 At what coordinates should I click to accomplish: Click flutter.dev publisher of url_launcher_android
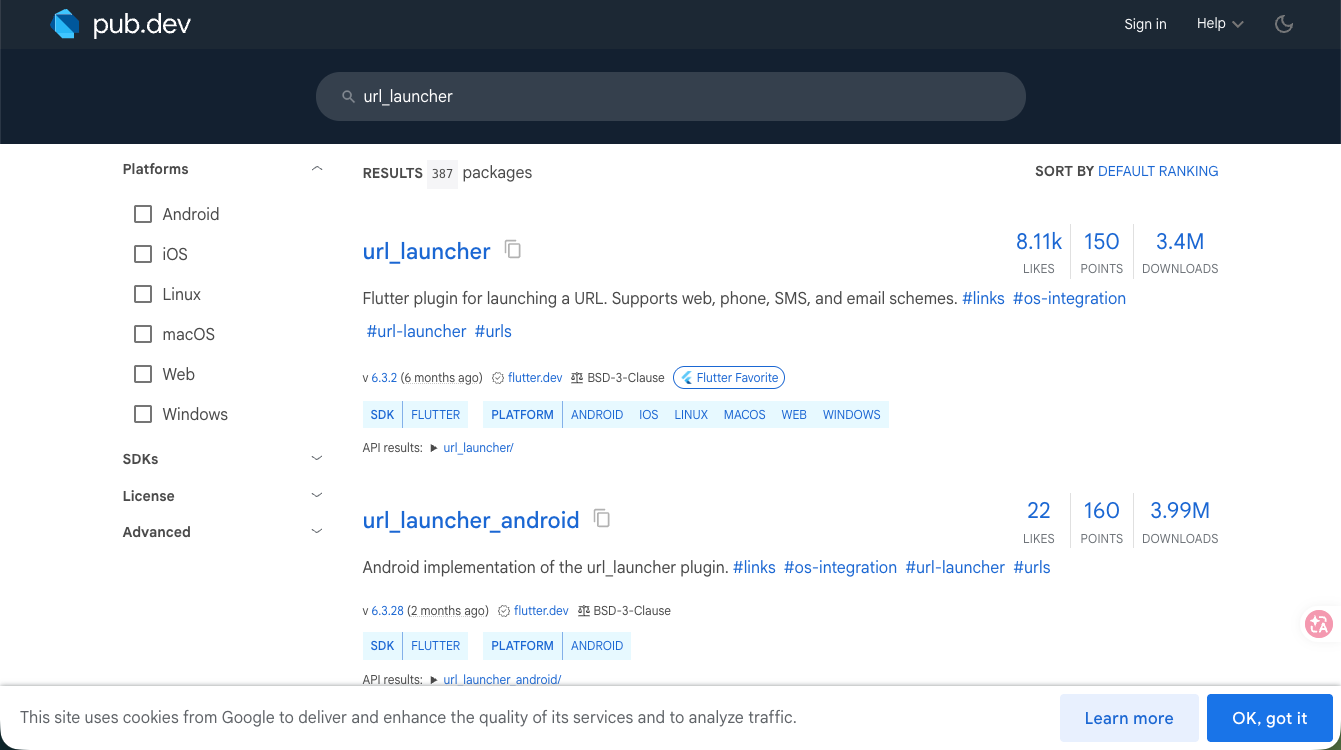pos(541,611)
